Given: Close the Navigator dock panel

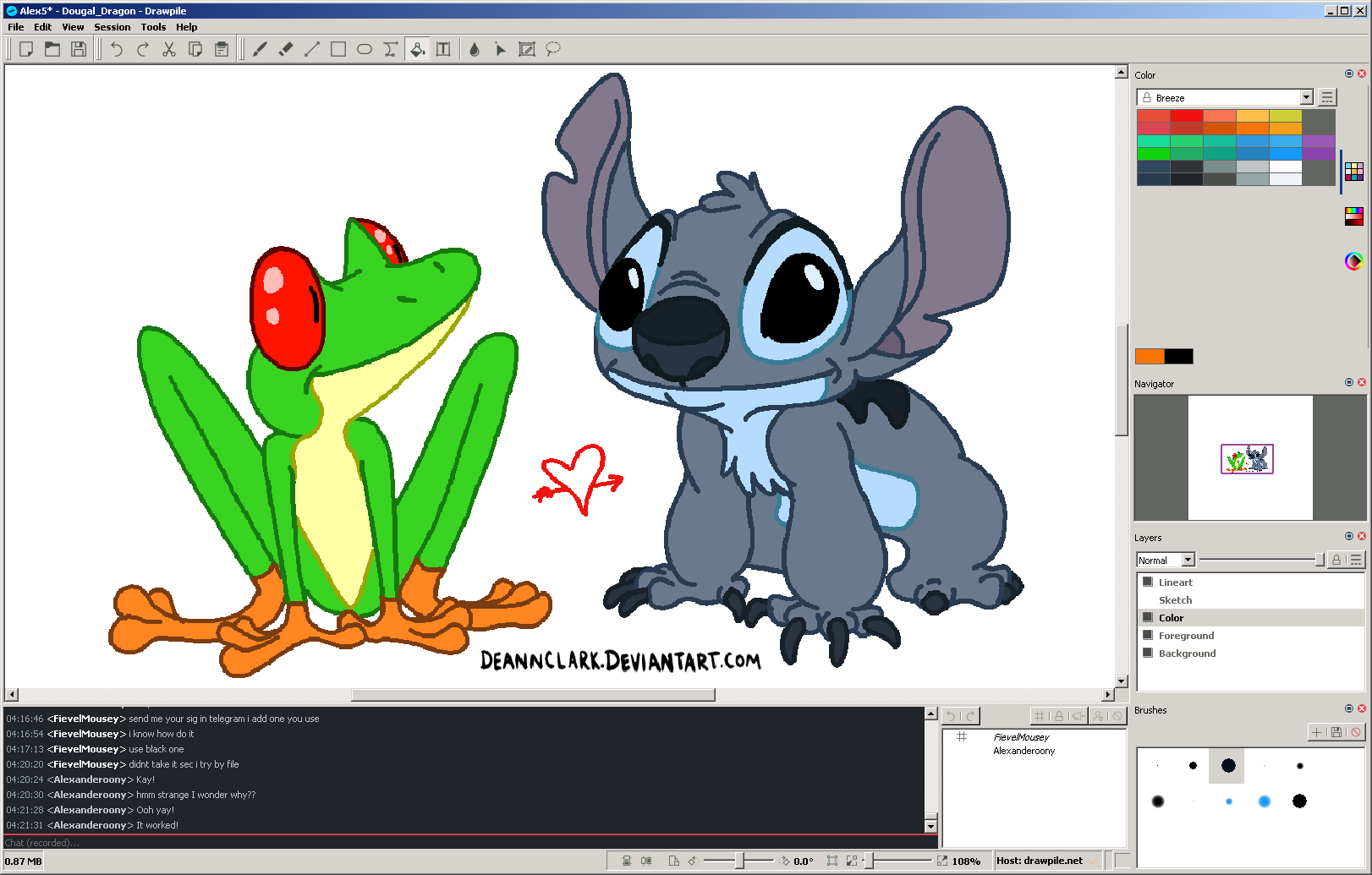Looking at the screenshot, I should tap(1362, 382).
